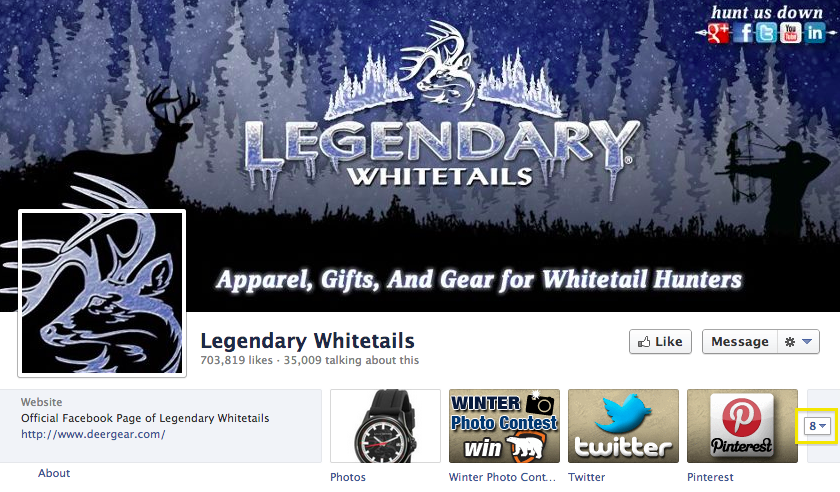Click the Google Plus icon in cover

pyautogui.click(x=718, y=33)
